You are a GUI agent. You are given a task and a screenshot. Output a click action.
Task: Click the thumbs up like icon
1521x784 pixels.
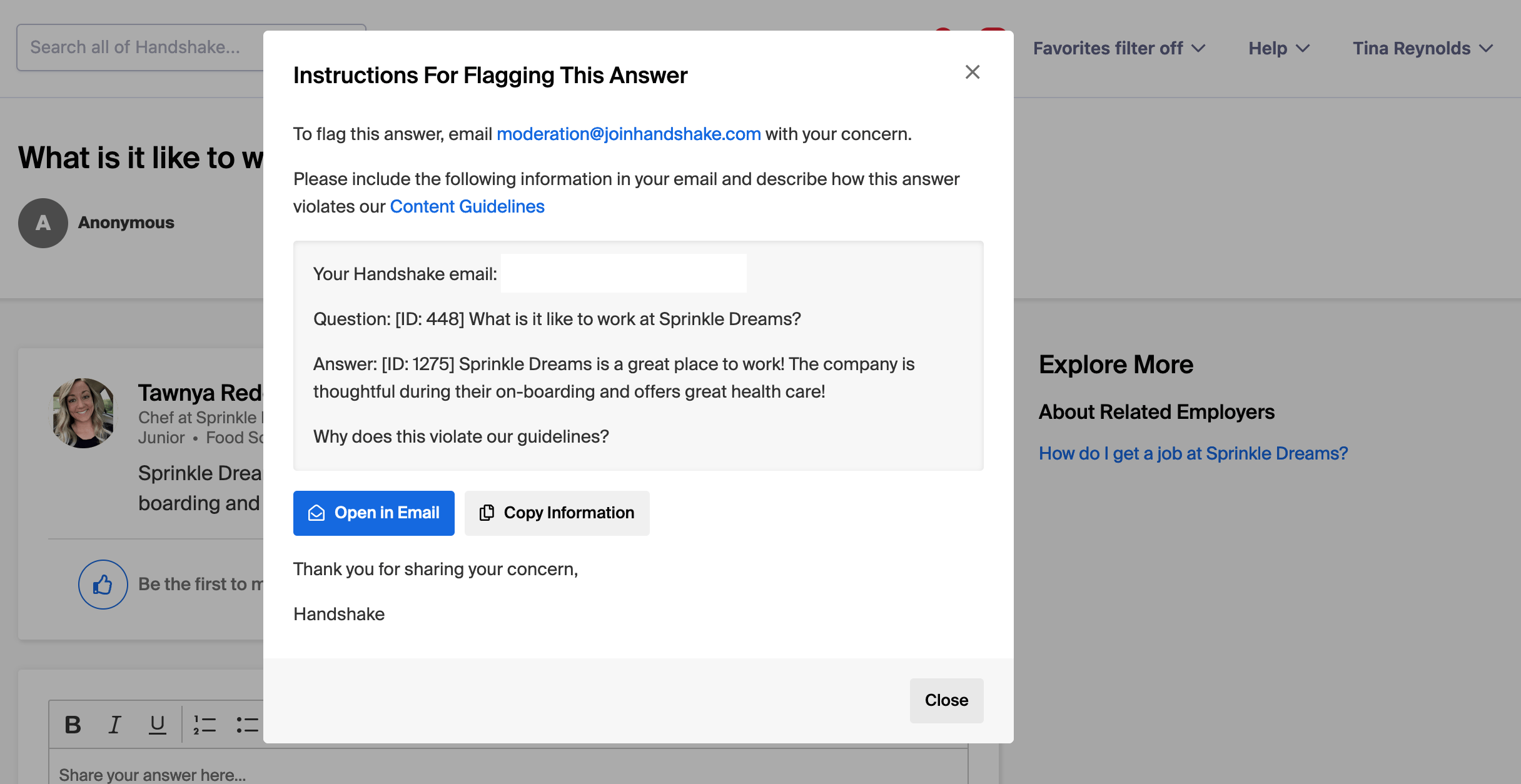pos(103,584)
